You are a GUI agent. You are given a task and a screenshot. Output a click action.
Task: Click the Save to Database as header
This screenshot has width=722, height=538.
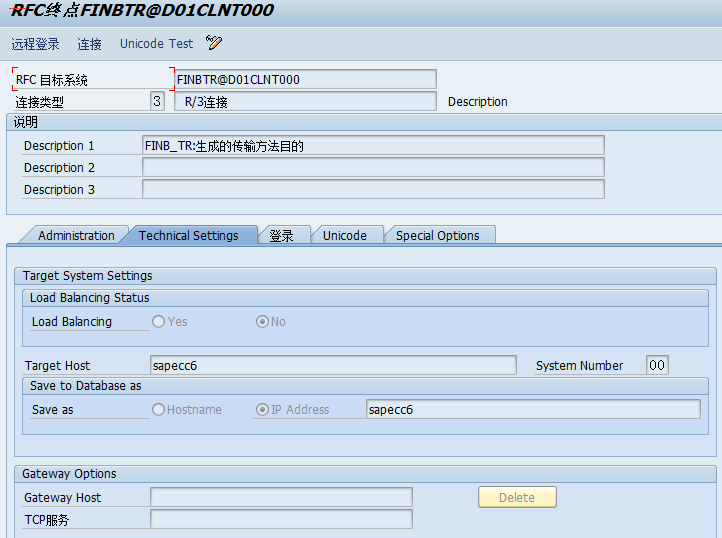pos(365,386)
